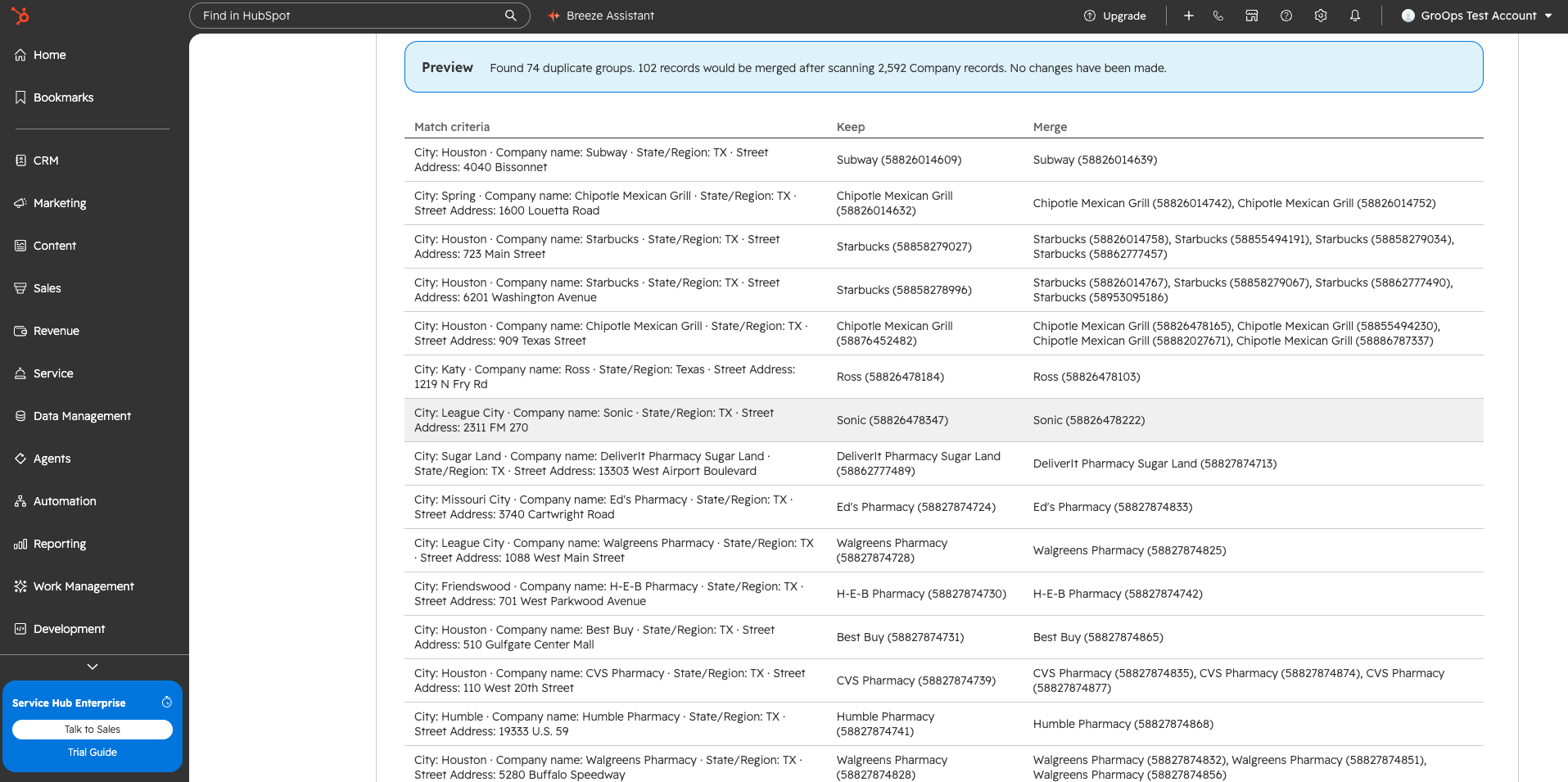Click the Data Management sidebar icon
This screenshot has width=1568, height=782.
pos(20,416)
